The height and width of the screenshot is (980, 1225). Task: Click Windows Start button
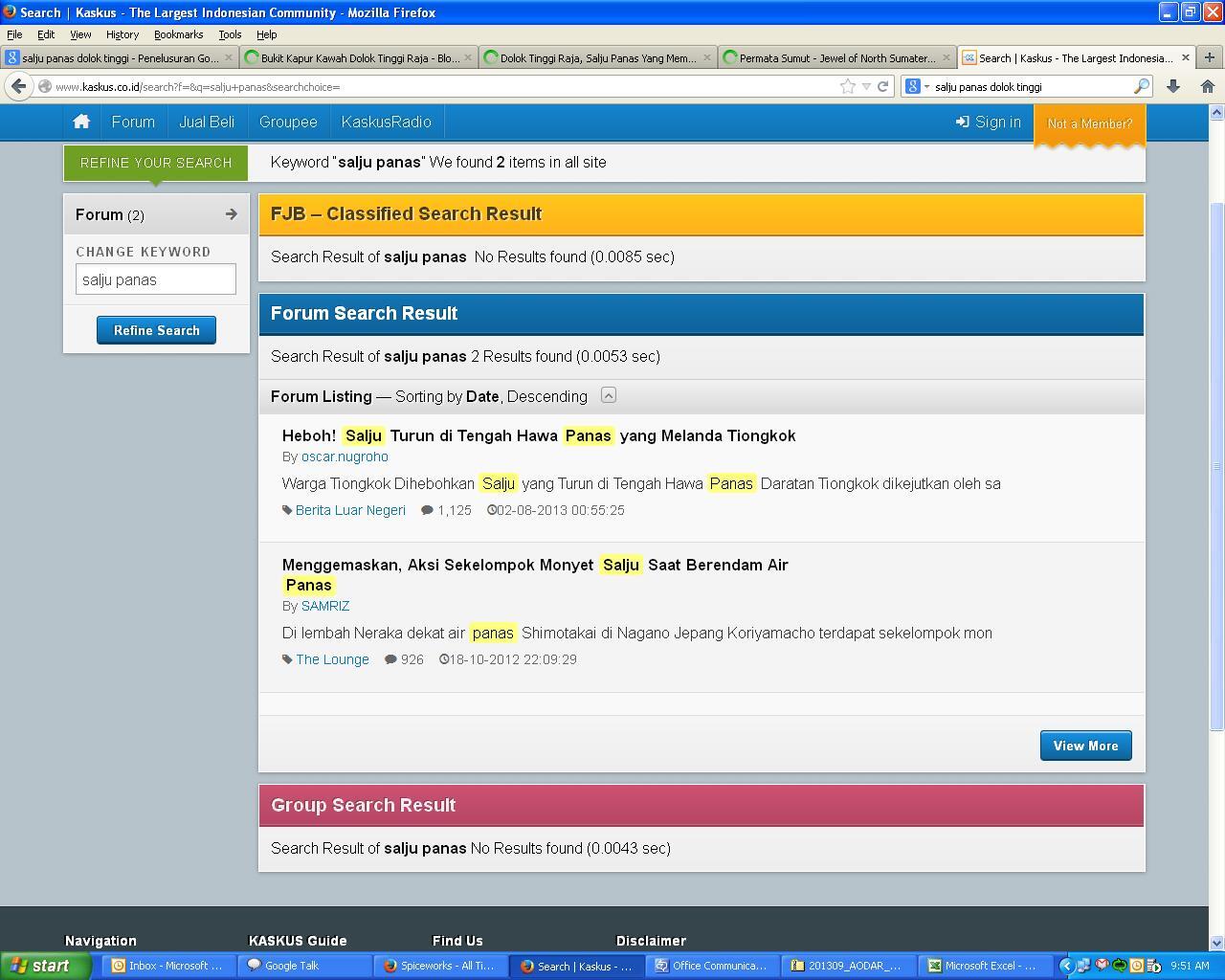pyautogui.click(x=45, y=966)
